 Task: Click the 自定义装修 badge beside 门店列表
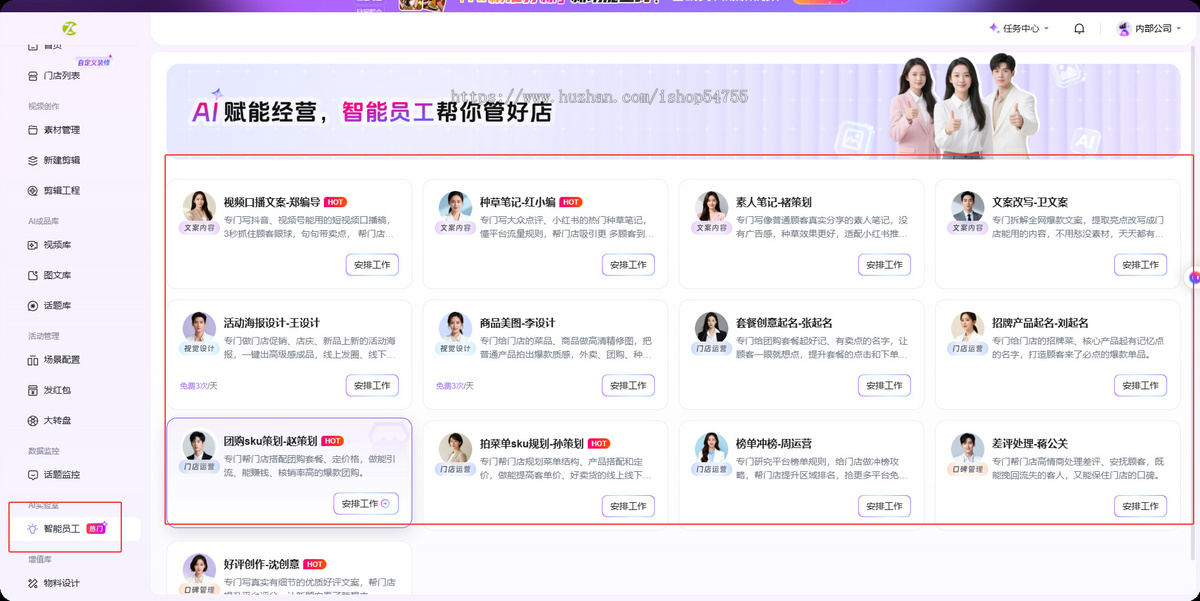(x=94, y=61)
